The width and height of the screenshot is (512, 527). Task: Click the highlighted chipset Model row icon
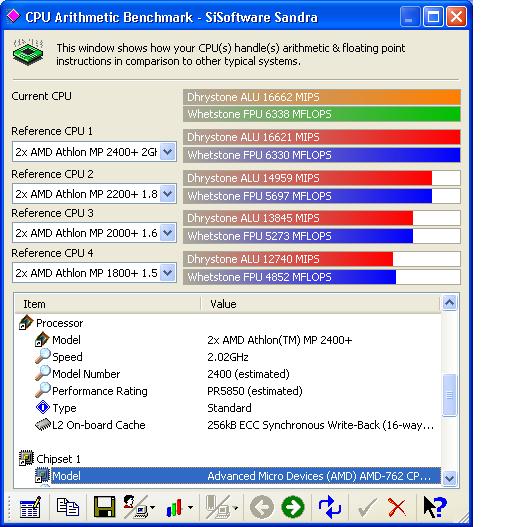[42, 476]
